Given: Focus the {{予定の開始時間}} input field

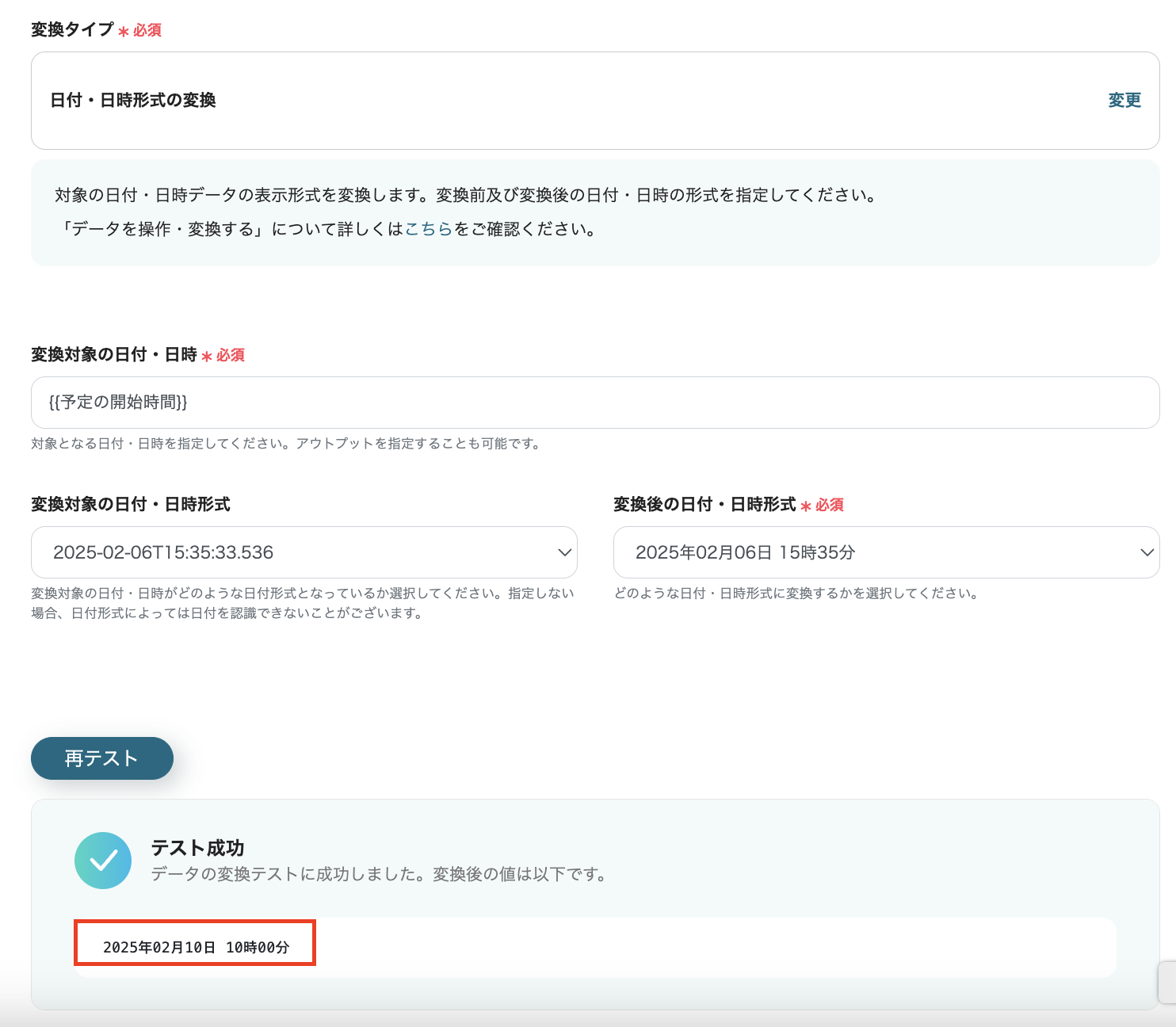Looking at the screenshot, I should point(594,403).
